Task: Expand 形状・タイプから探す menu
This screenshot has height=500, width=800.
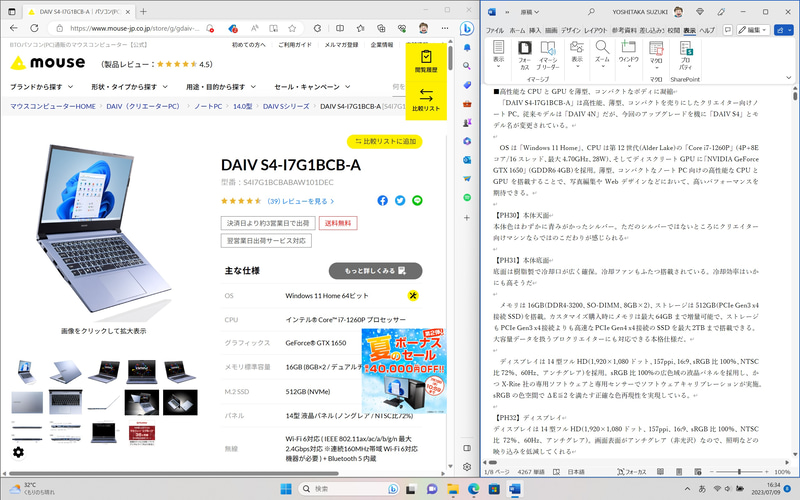Action: (x=130, y=87)
